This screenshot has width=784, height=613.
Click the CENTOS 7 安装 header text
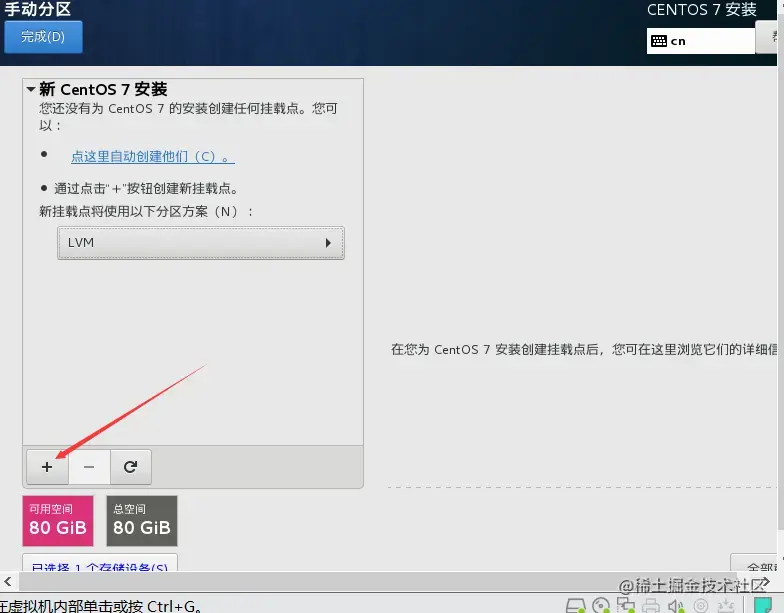[x=702, y=10]
